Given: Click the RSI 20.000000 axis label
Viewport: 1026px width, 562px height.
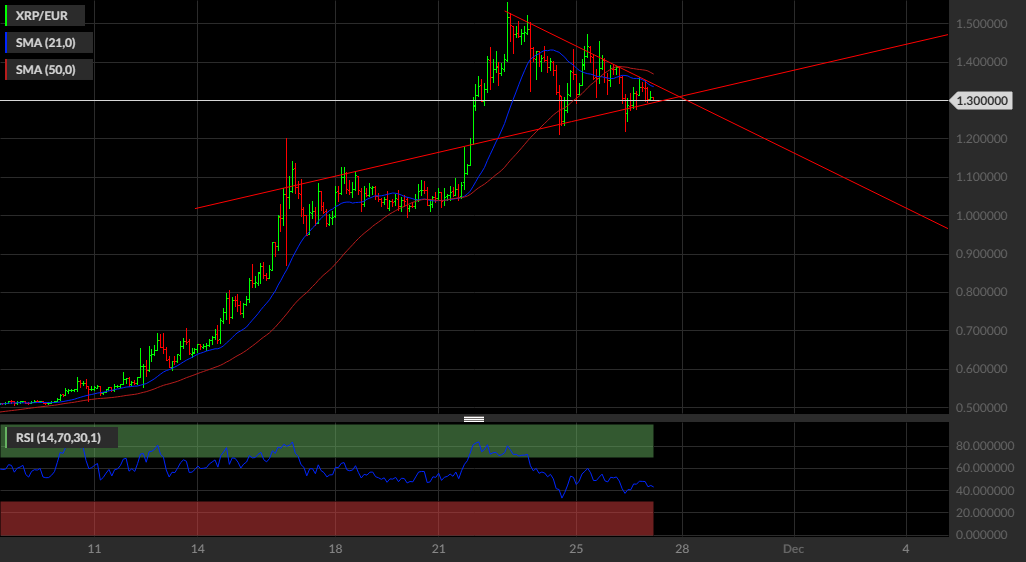Looking at the screenshot, I should click(x=985, y=513).
